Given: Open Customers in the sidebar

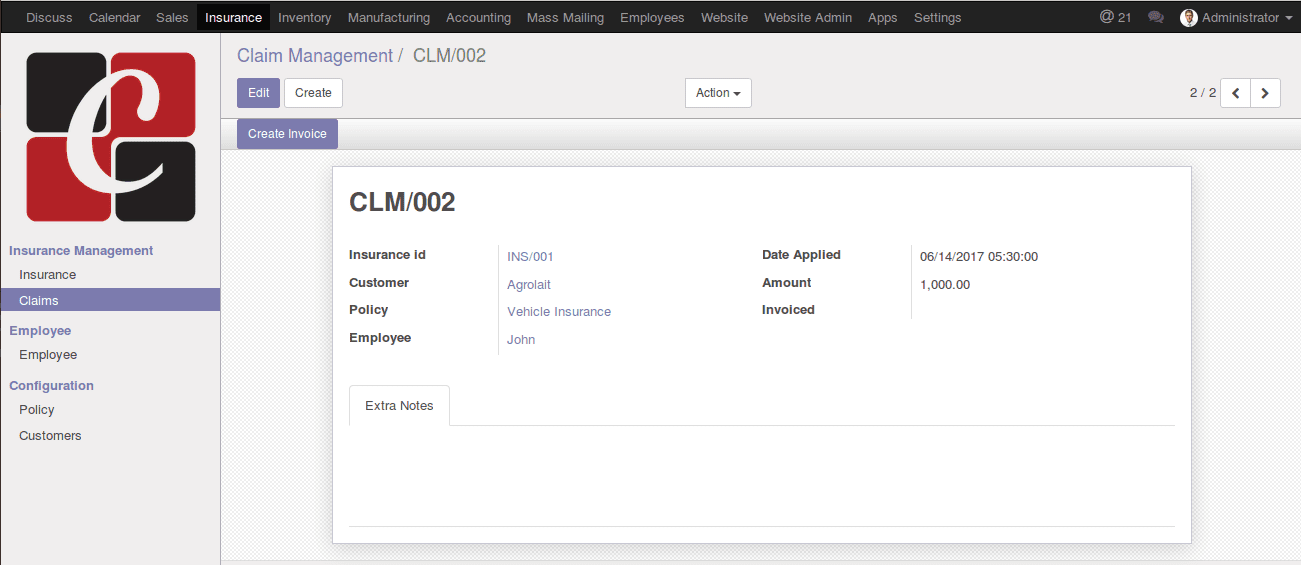Looking at the screenshot, I should coord(110,436).
